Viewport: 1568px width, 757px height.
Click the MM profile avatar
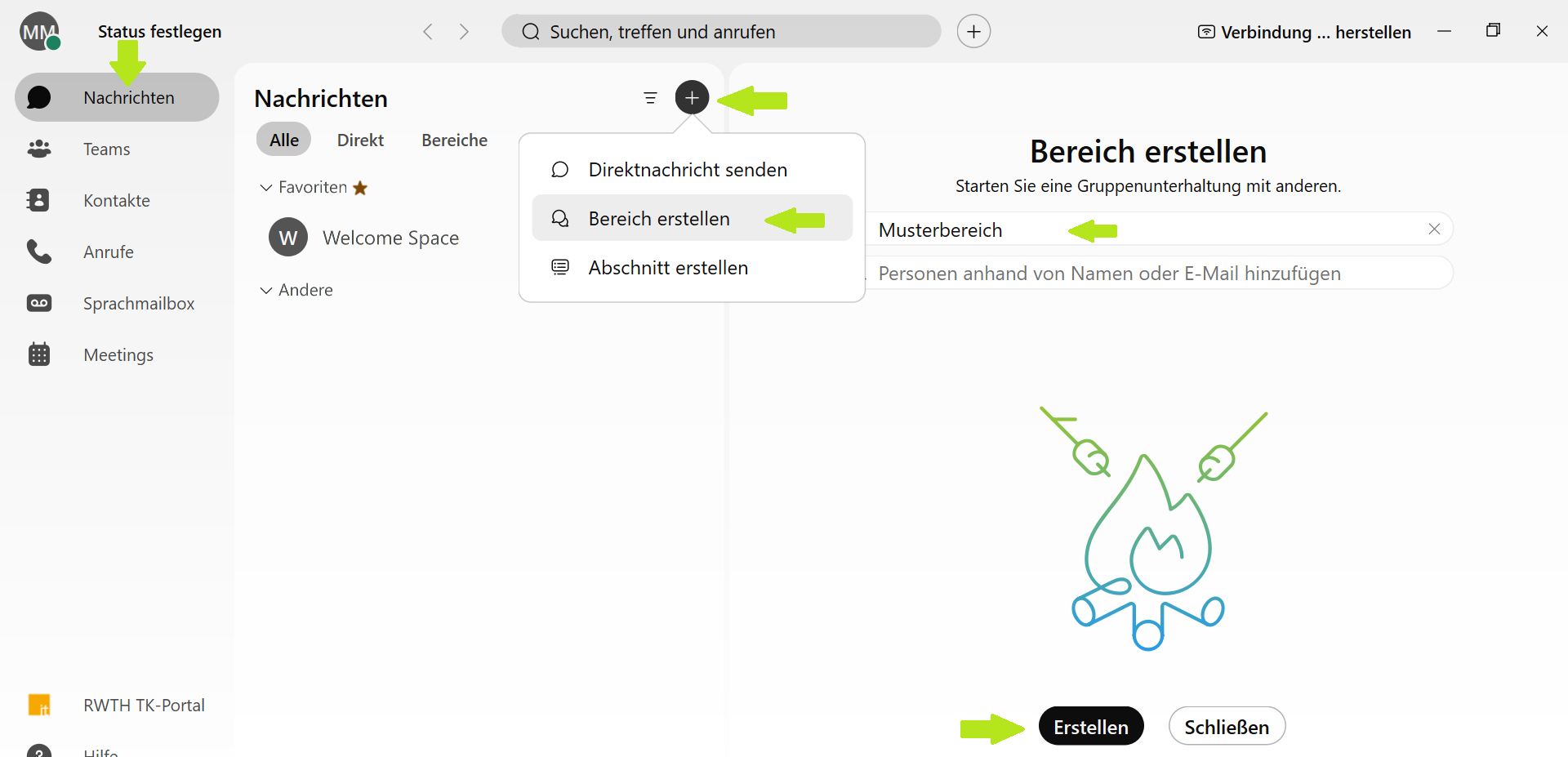[39, 32]
